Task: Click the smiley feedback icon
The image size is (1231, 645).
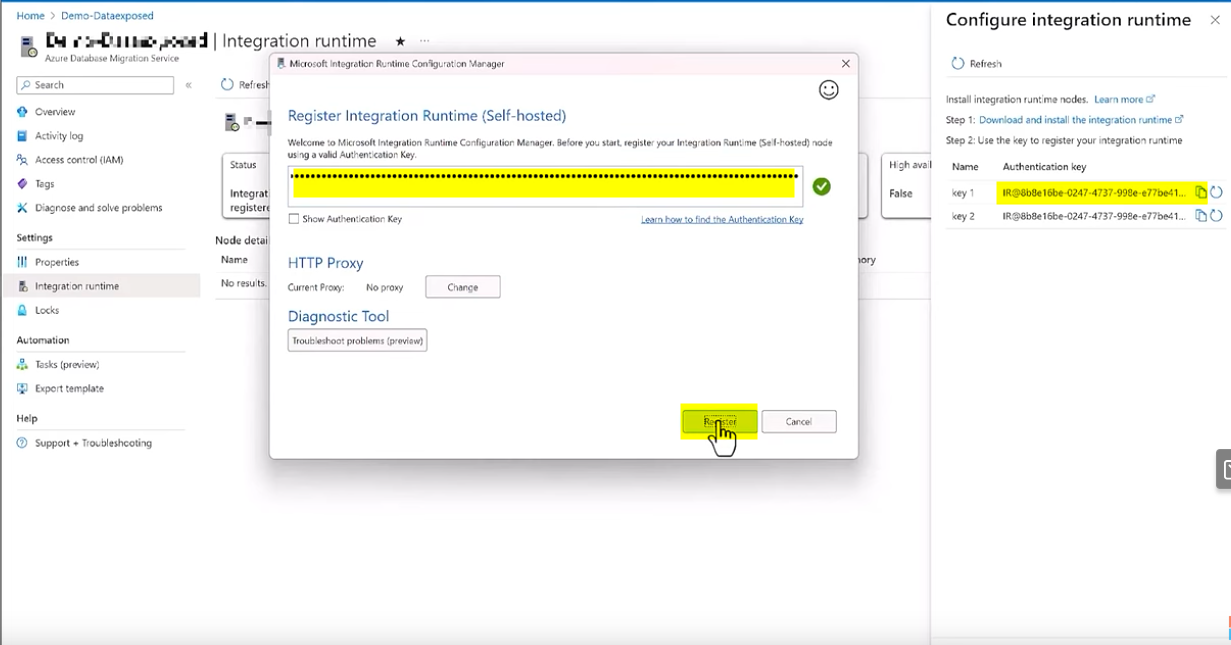Action: (x=828, y=90)
